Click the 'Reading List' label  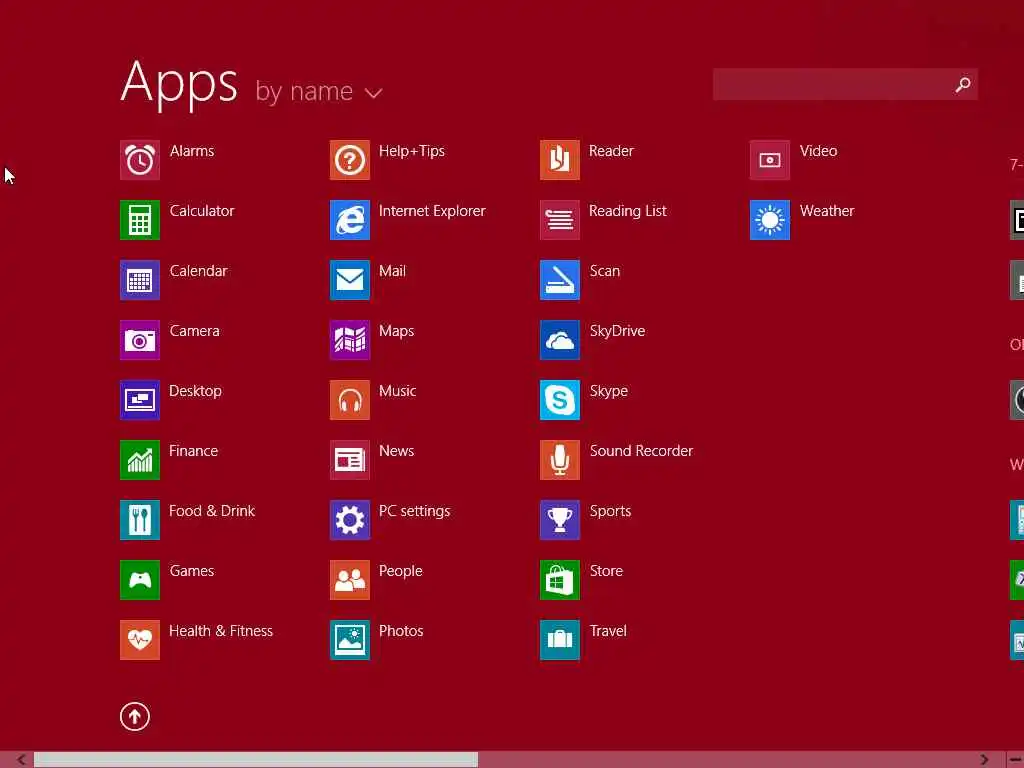point(628,211)
